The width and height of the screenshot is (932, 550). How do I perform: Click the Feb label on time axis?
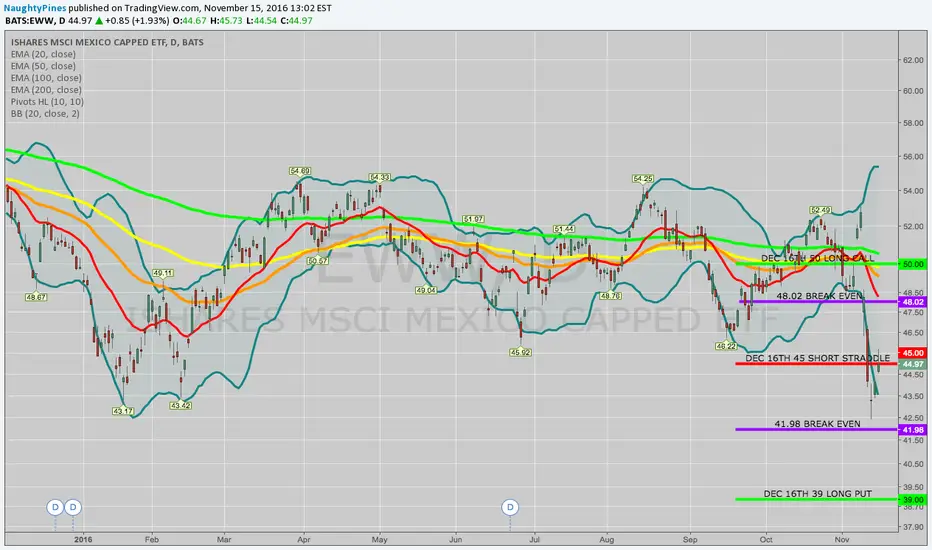[152, 540]
